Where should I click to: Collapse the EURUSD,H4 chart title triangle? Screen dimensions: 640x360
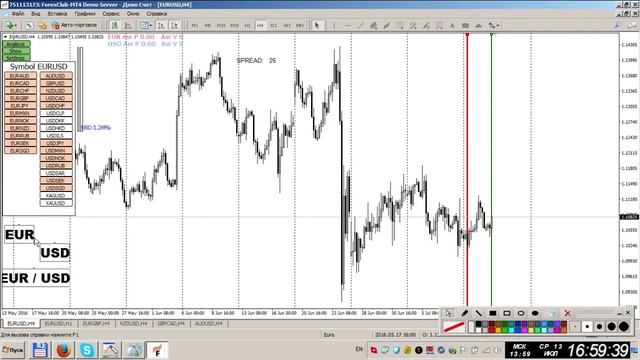(x=5, y=37)
